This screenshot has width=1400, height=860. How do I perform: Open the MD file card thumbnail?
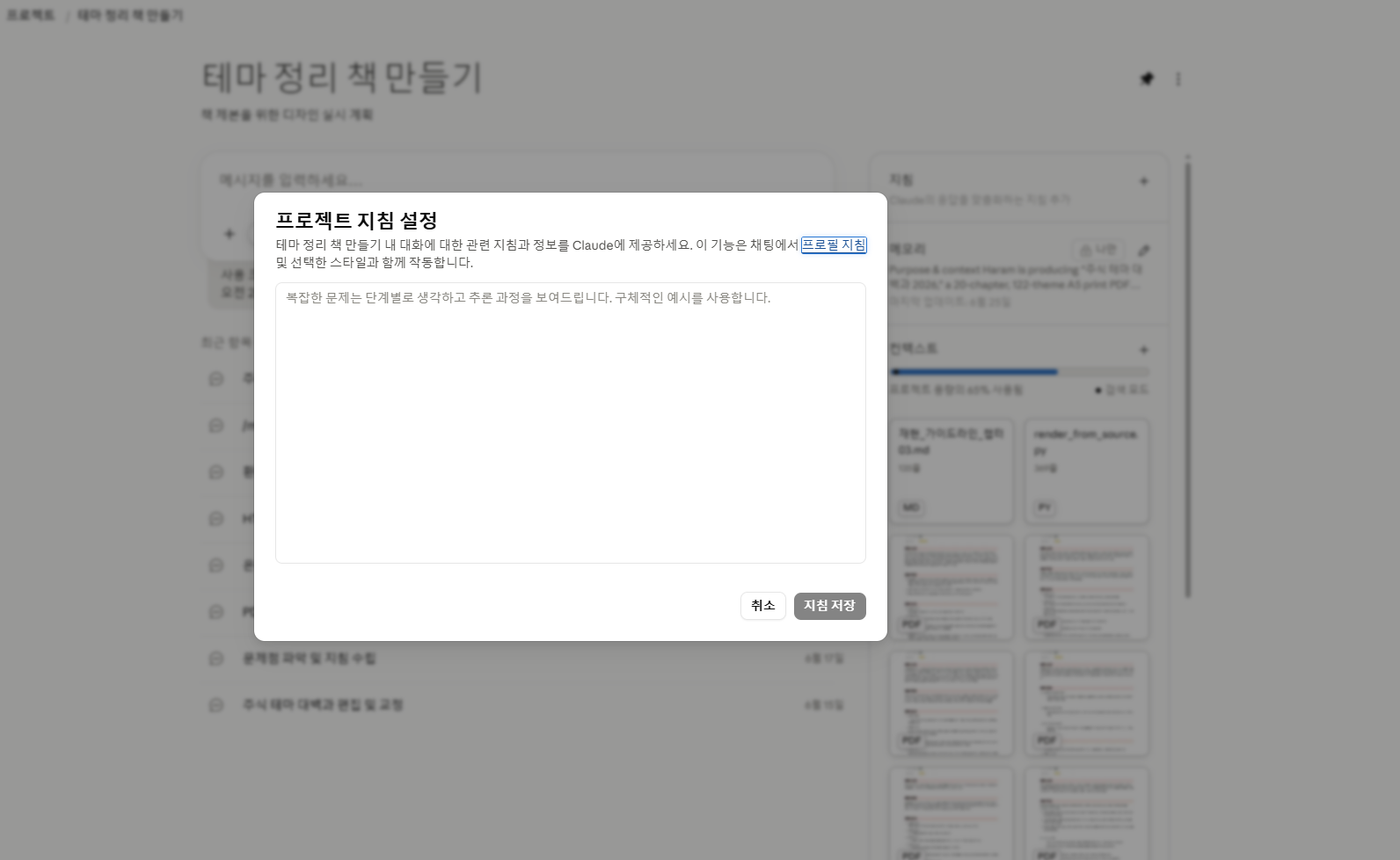(x=952, y=471)
